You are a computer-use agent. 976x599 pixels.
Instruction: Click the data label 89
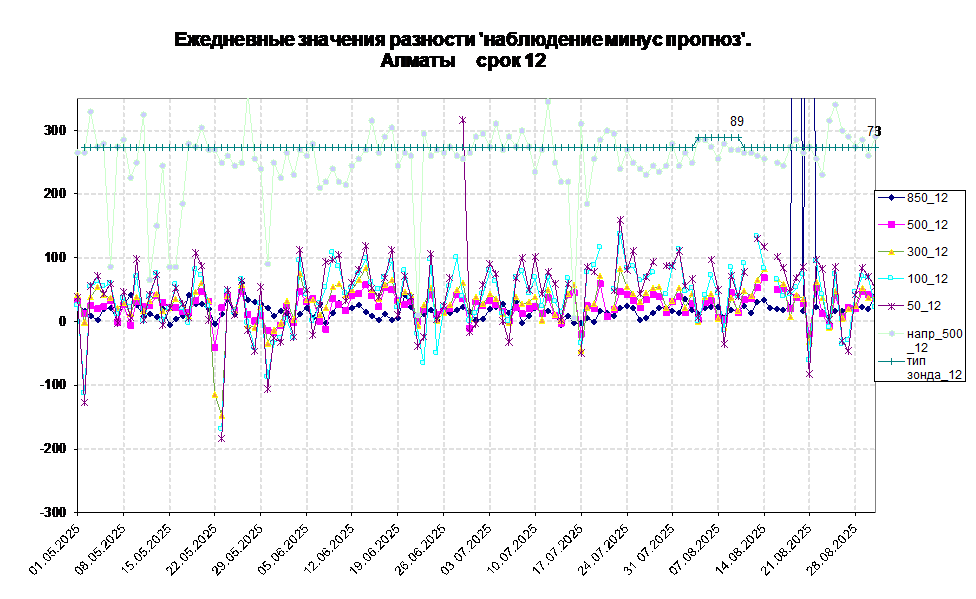pyautogui.click(x=737, y=122)
